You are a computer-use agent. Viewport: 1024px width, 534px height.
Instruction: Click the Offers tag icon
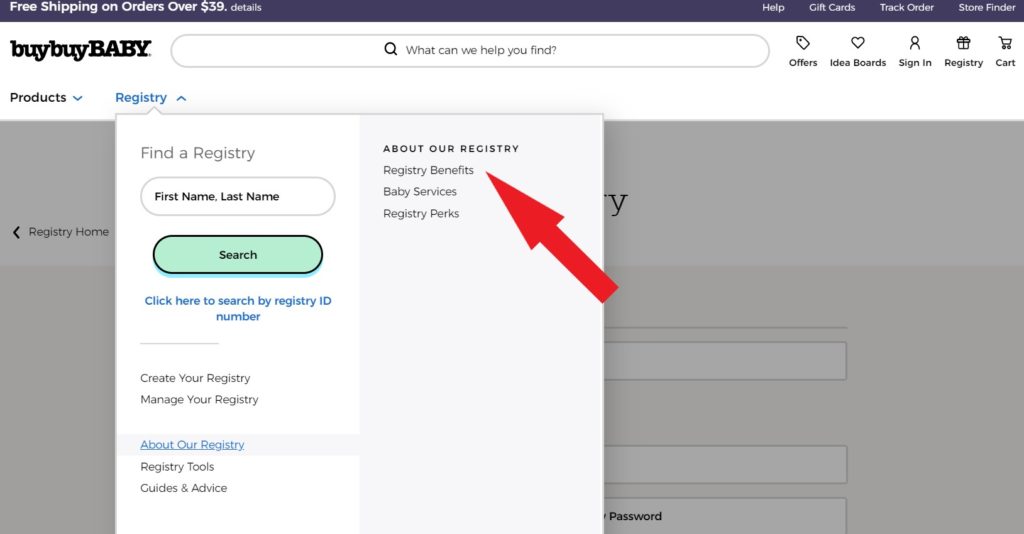(x=802, y=43)
